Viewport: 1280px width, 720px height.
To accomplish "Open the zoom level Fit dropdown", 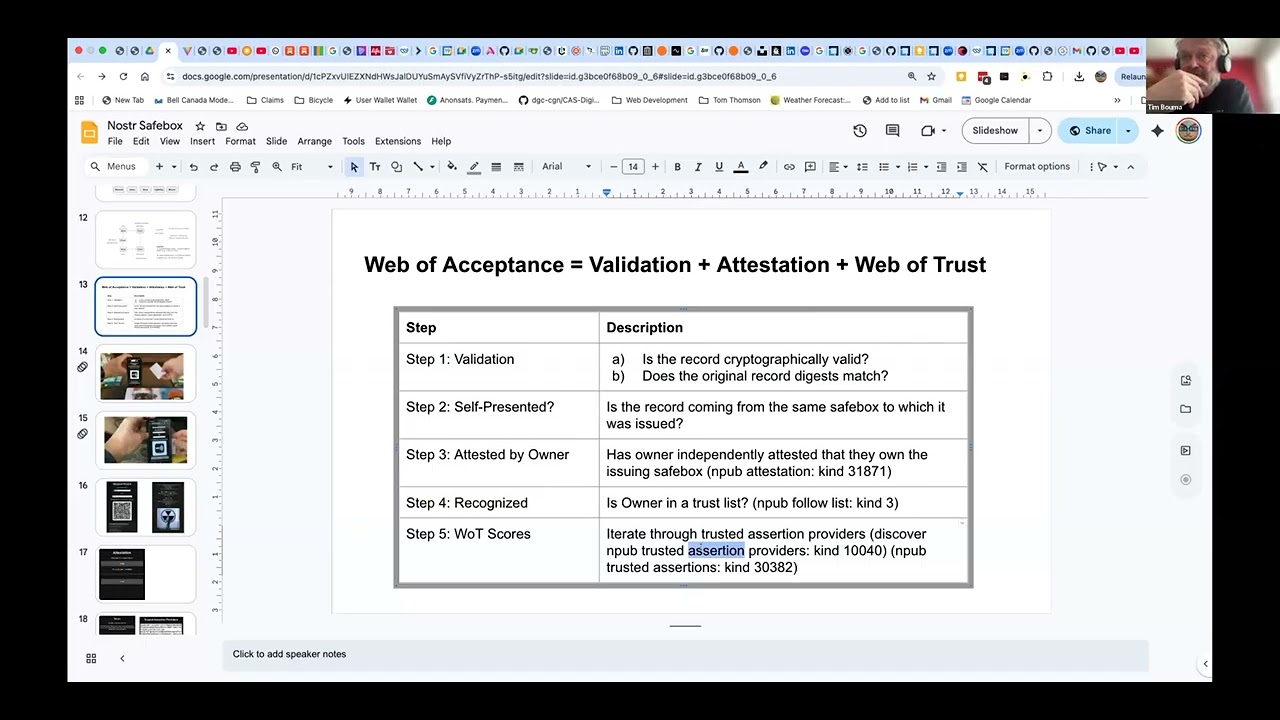I will [x=312, y=167].
